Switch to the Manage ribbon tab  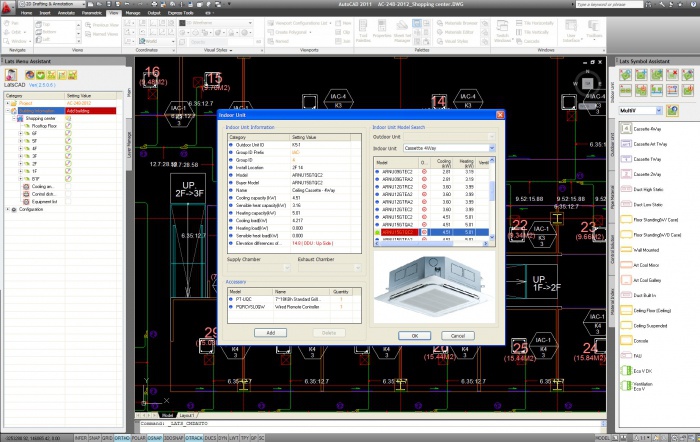[x=133, y=13]
